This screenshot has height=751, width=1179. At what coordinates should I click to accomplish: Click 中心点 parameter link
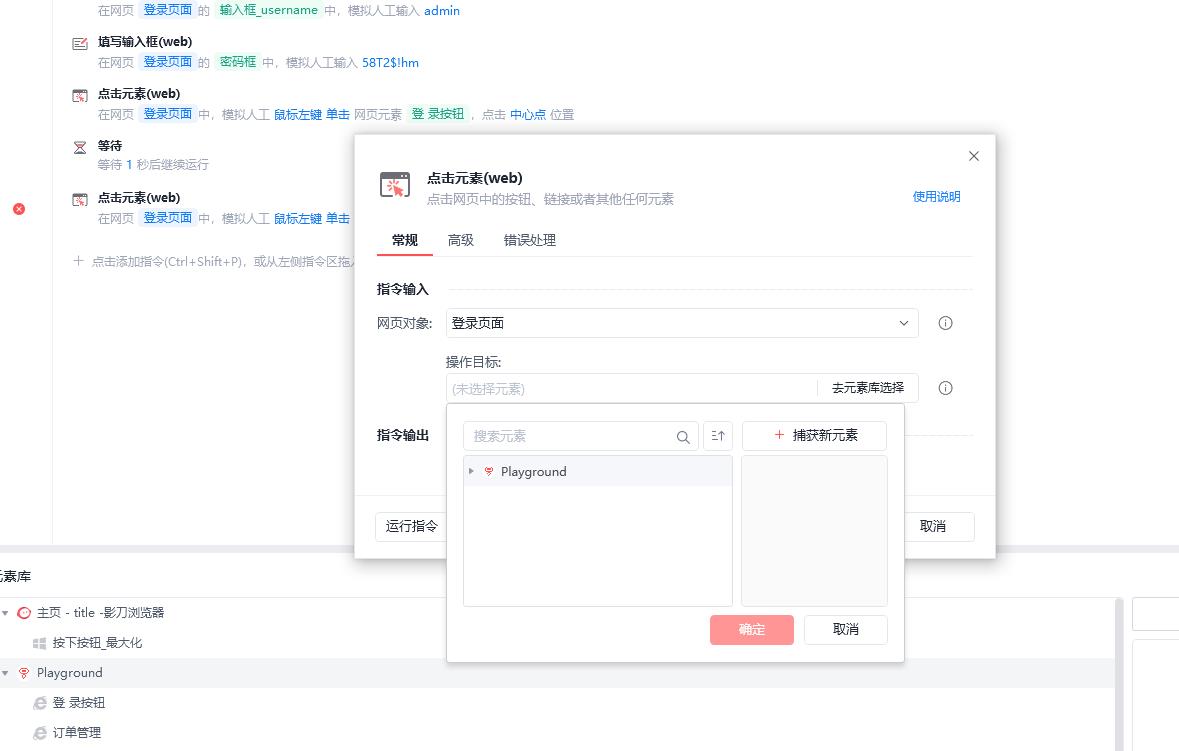[528, 114]
